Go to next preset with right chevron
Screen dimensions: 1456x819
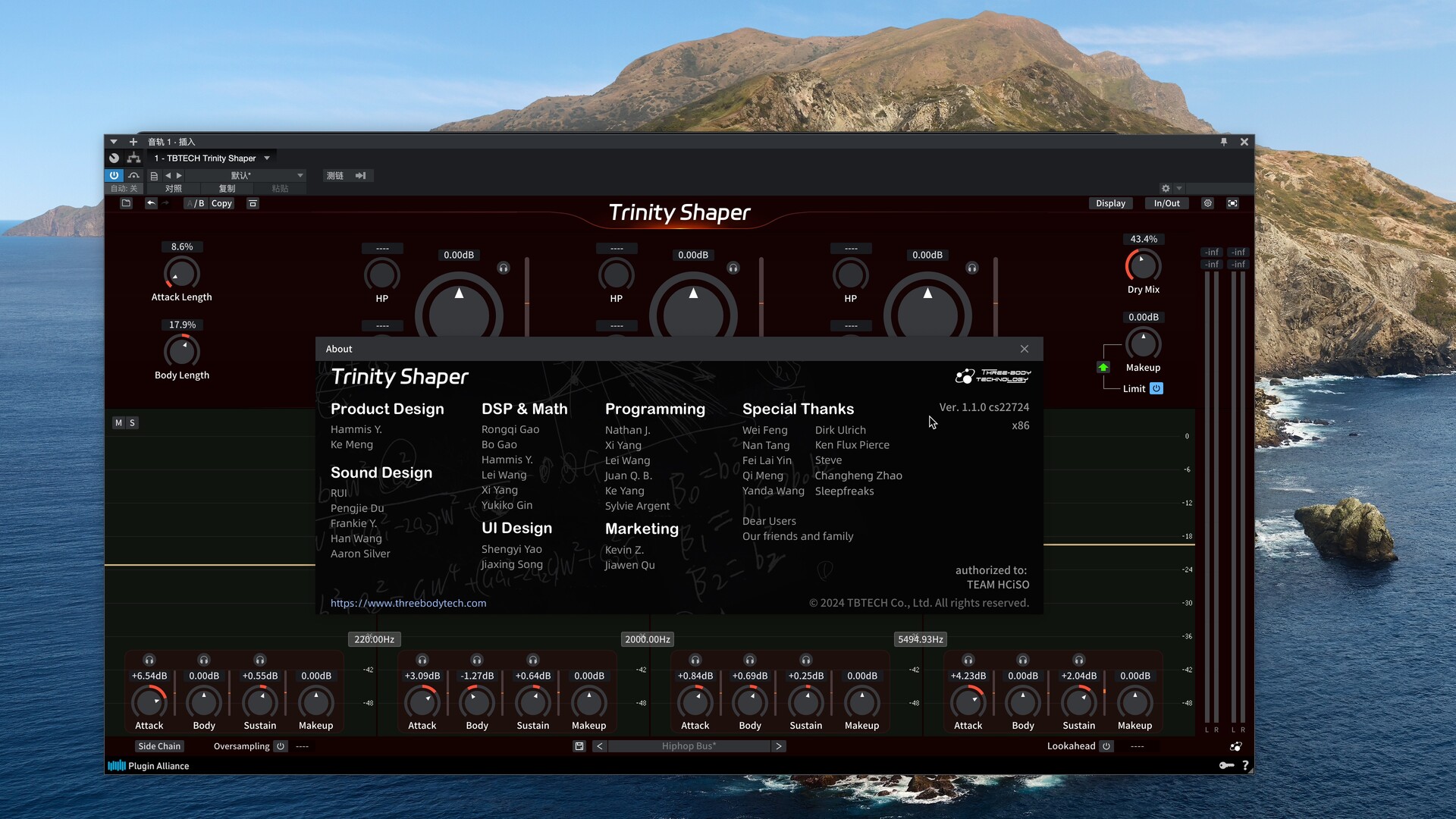click(x=779, y=746)
